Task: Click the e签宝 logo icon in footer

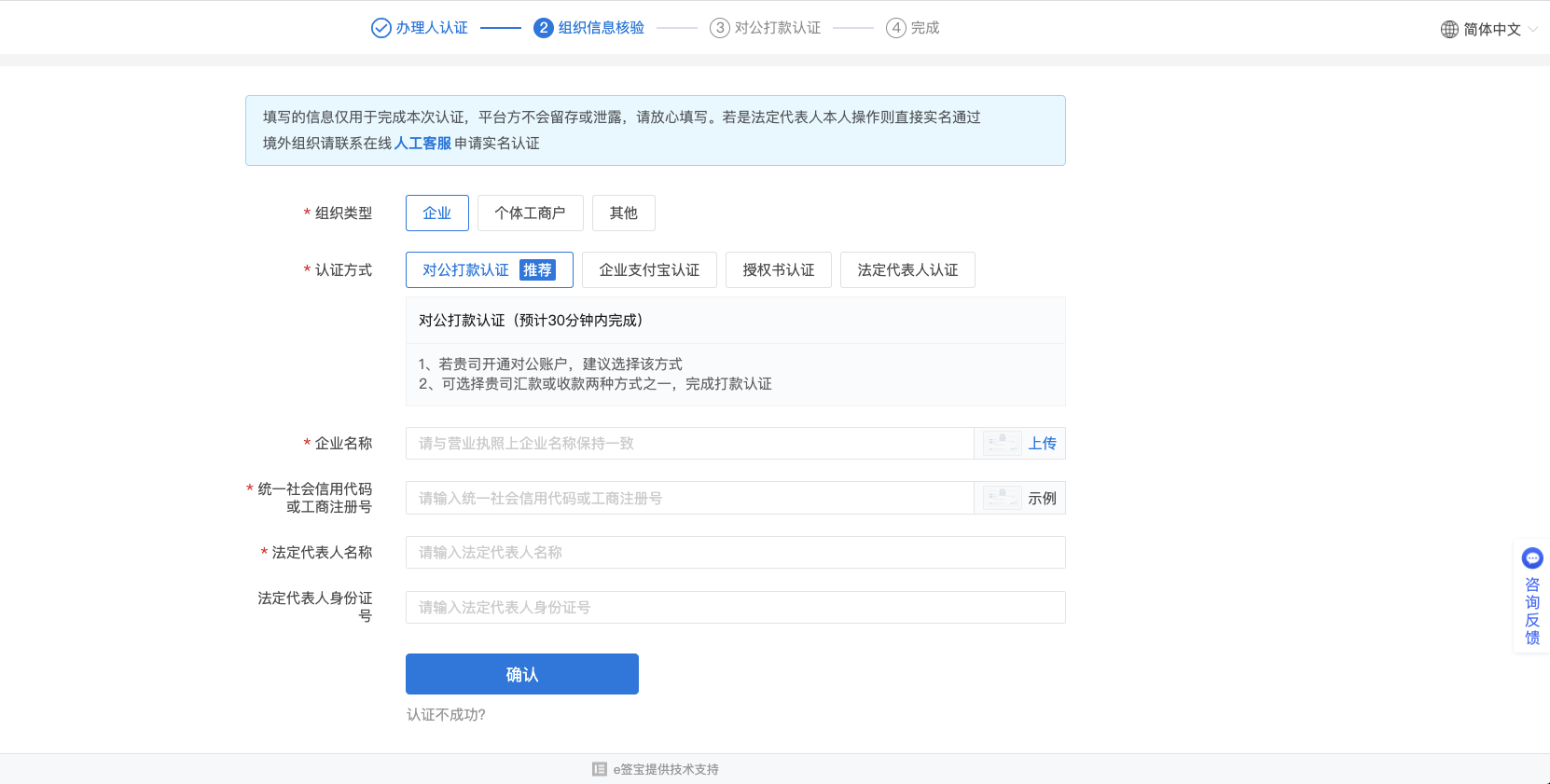Action: 600,769
